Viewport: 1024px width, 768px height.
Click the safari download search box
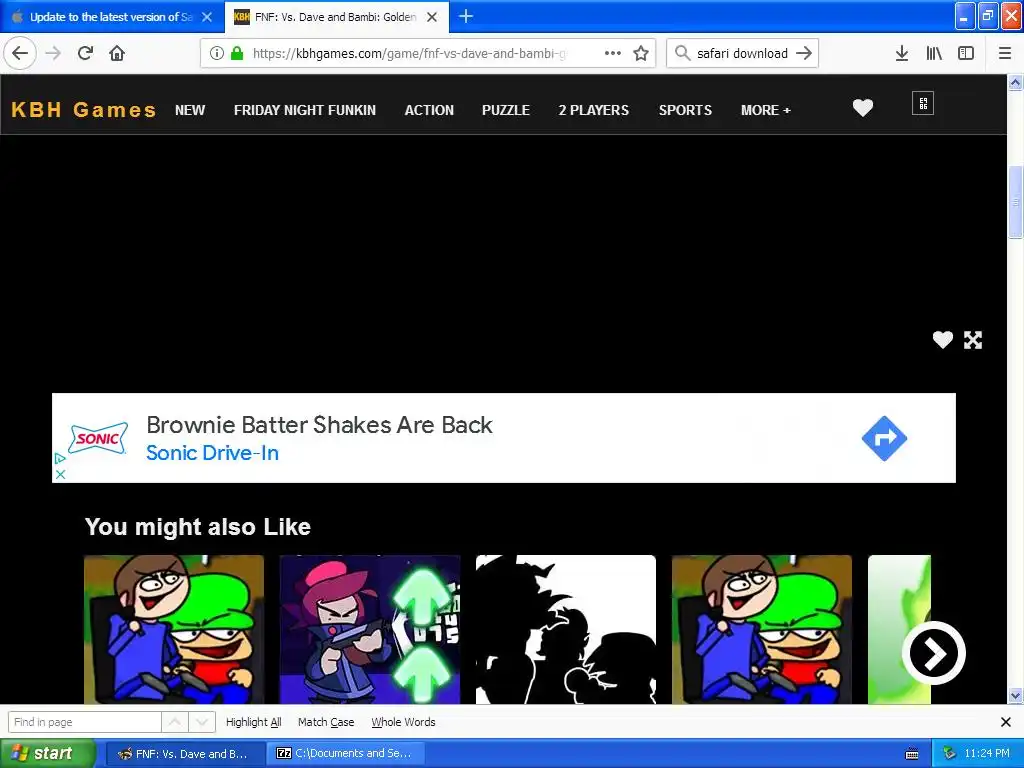742,53
